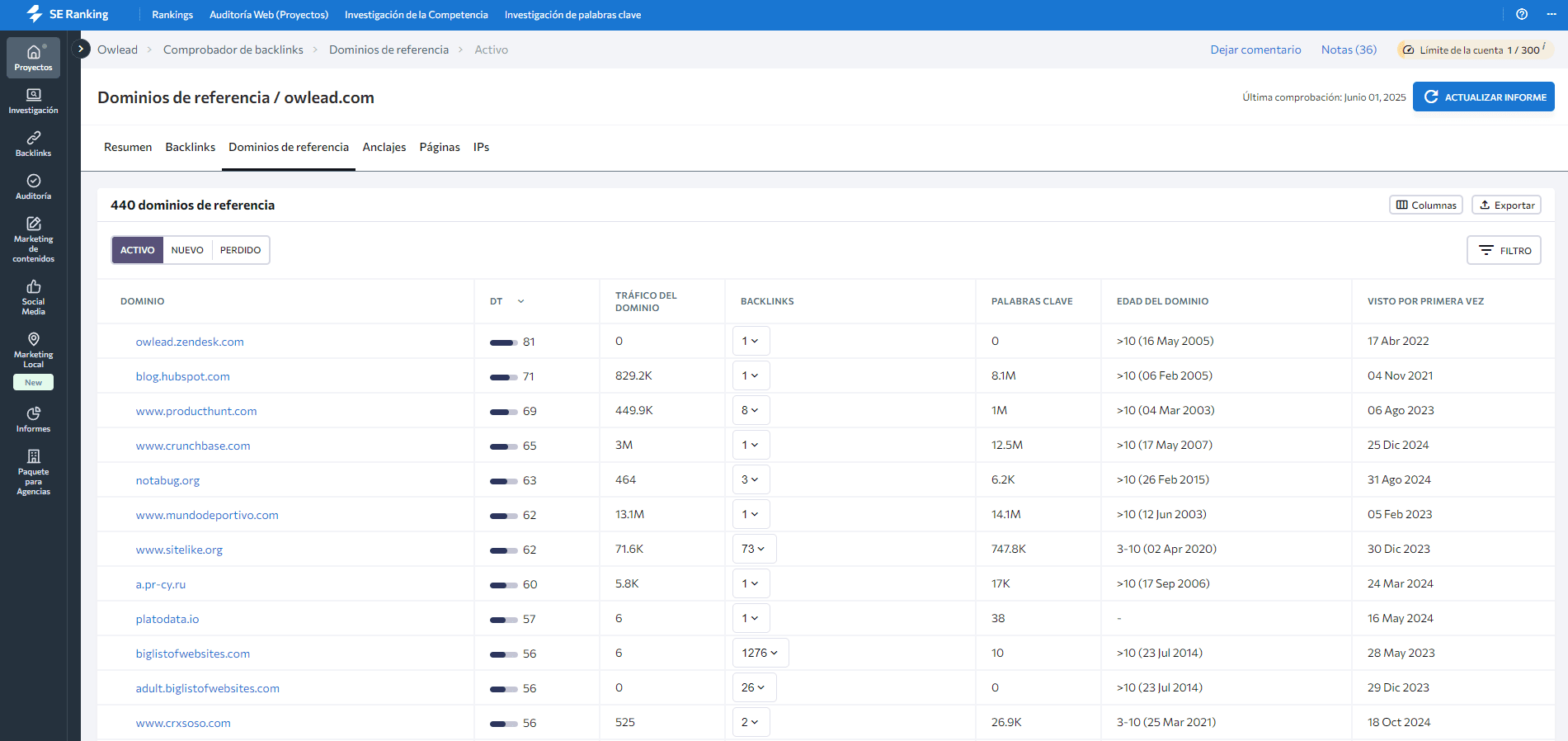The image size is (1568, 741).
Task: Click the DOMINIO column header
Action: (x=142, y=301)
